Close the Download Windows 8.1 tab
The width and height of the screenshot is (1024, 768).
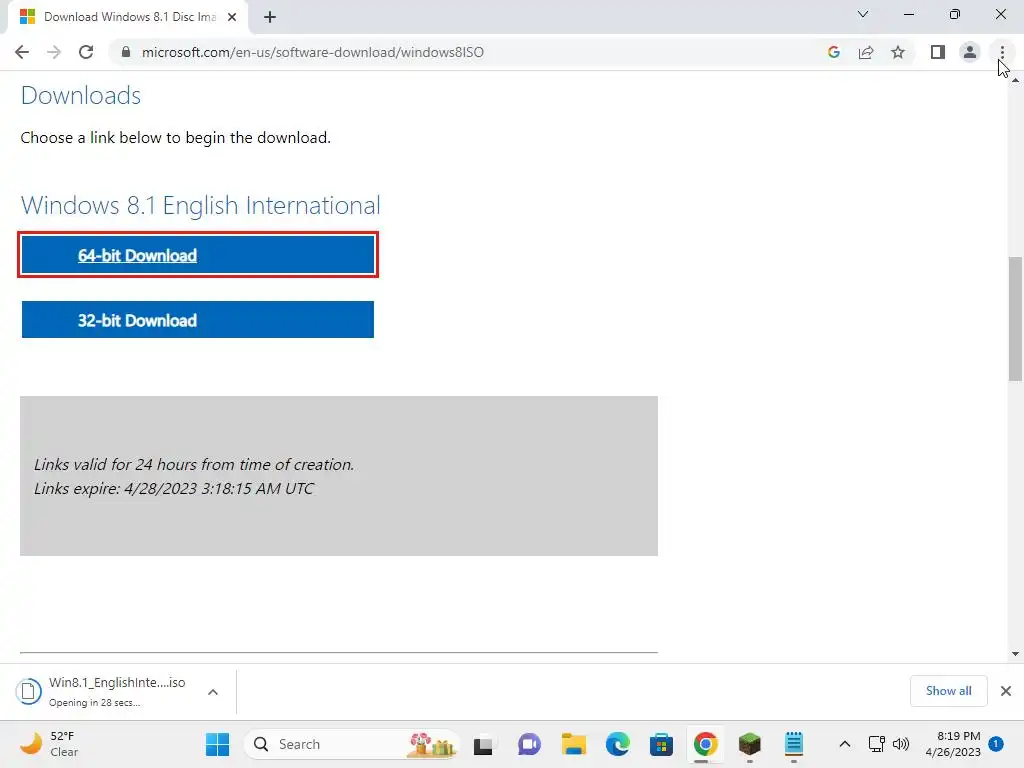[x=232, y=17]
